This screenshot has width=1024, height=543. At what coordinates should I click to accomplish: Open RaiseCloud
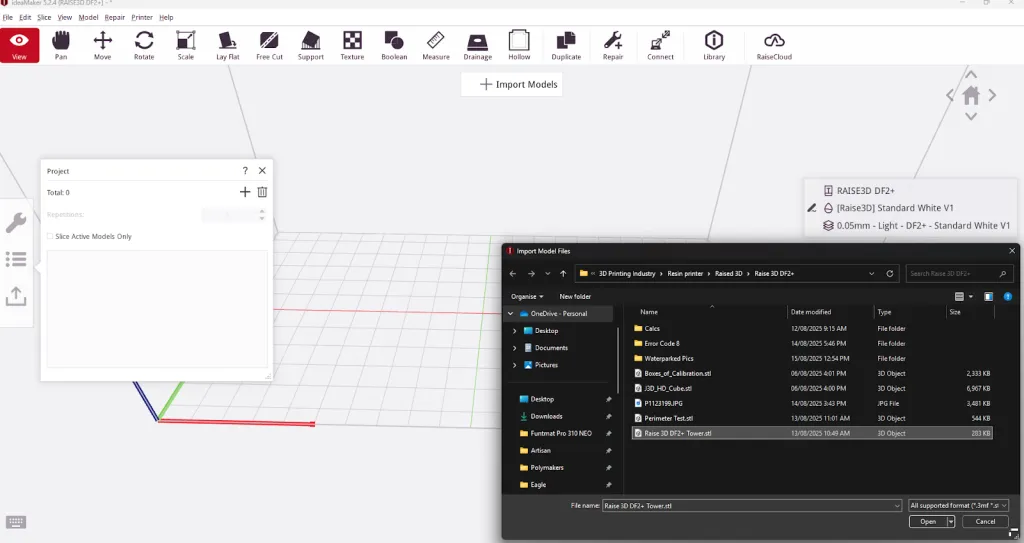coord(774,45)
